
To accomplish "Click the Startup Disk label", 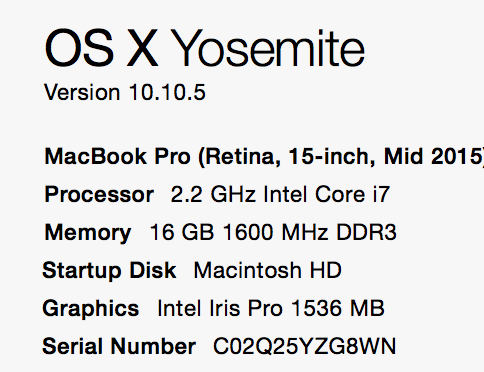I will tap(109, 271).
